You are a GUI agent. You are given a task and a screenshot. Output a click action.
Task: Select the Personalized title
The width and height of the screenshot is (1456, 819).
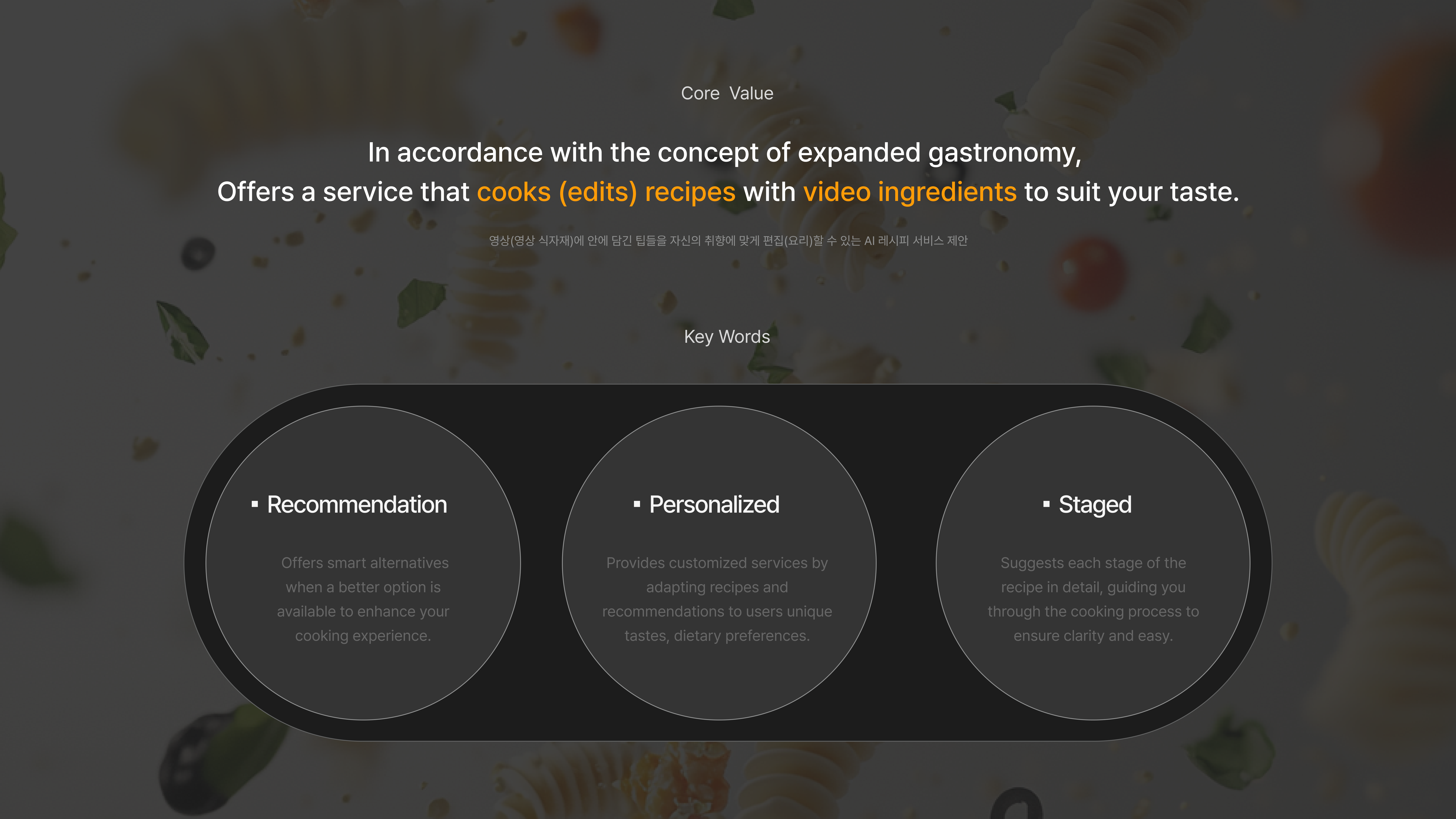[714, 505]
